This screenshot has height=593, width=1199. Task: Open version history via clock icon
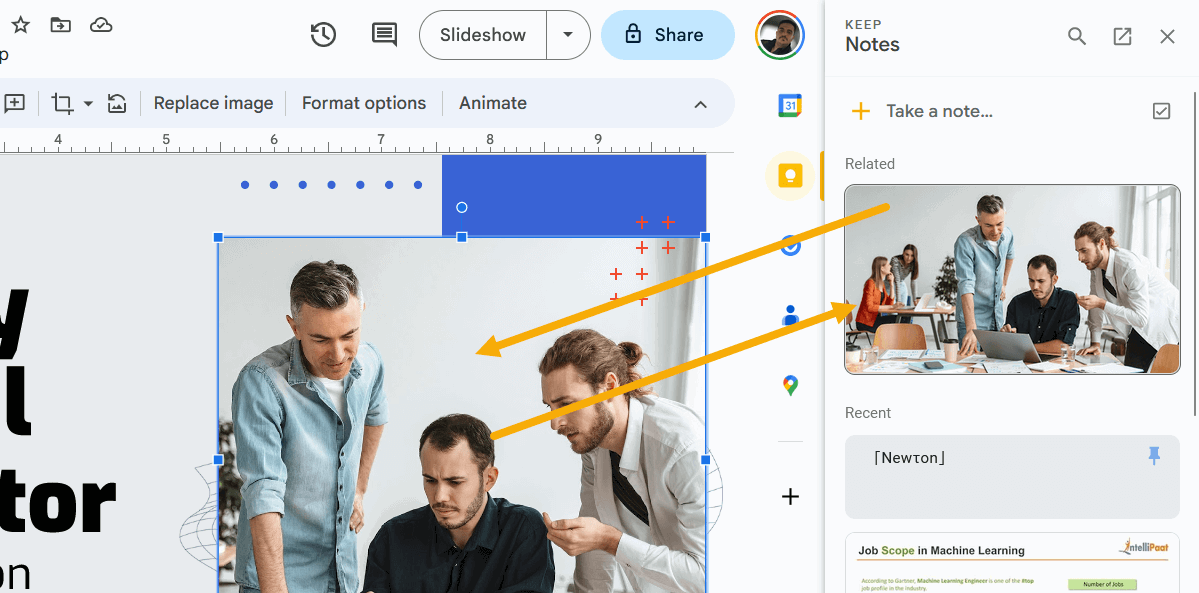(x=322, y=34)
